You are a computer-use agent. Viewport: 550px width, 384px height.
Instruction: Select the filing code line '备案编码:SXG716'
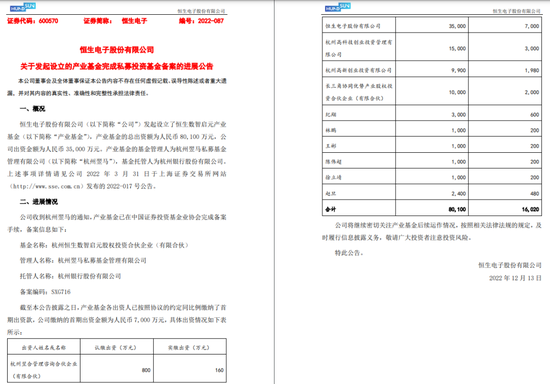tap(45, 292)
